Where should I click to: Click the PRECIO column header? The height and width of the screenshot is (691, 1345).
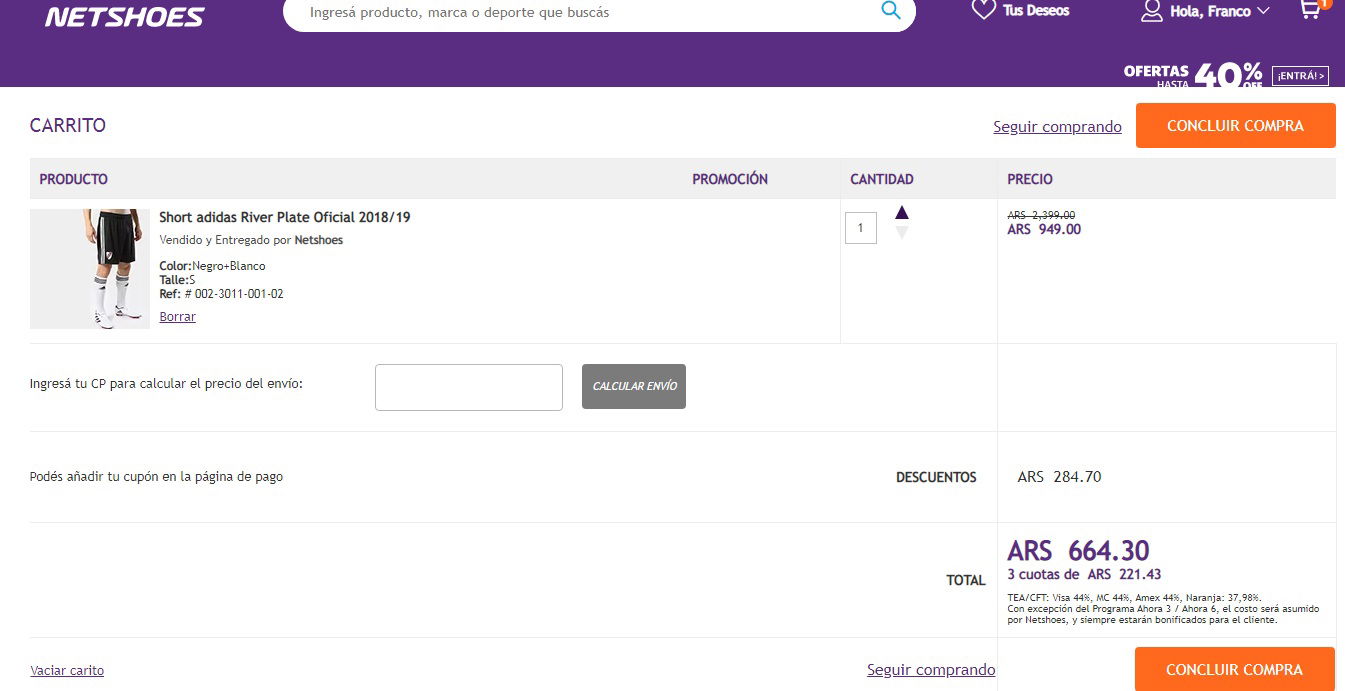1030,179
